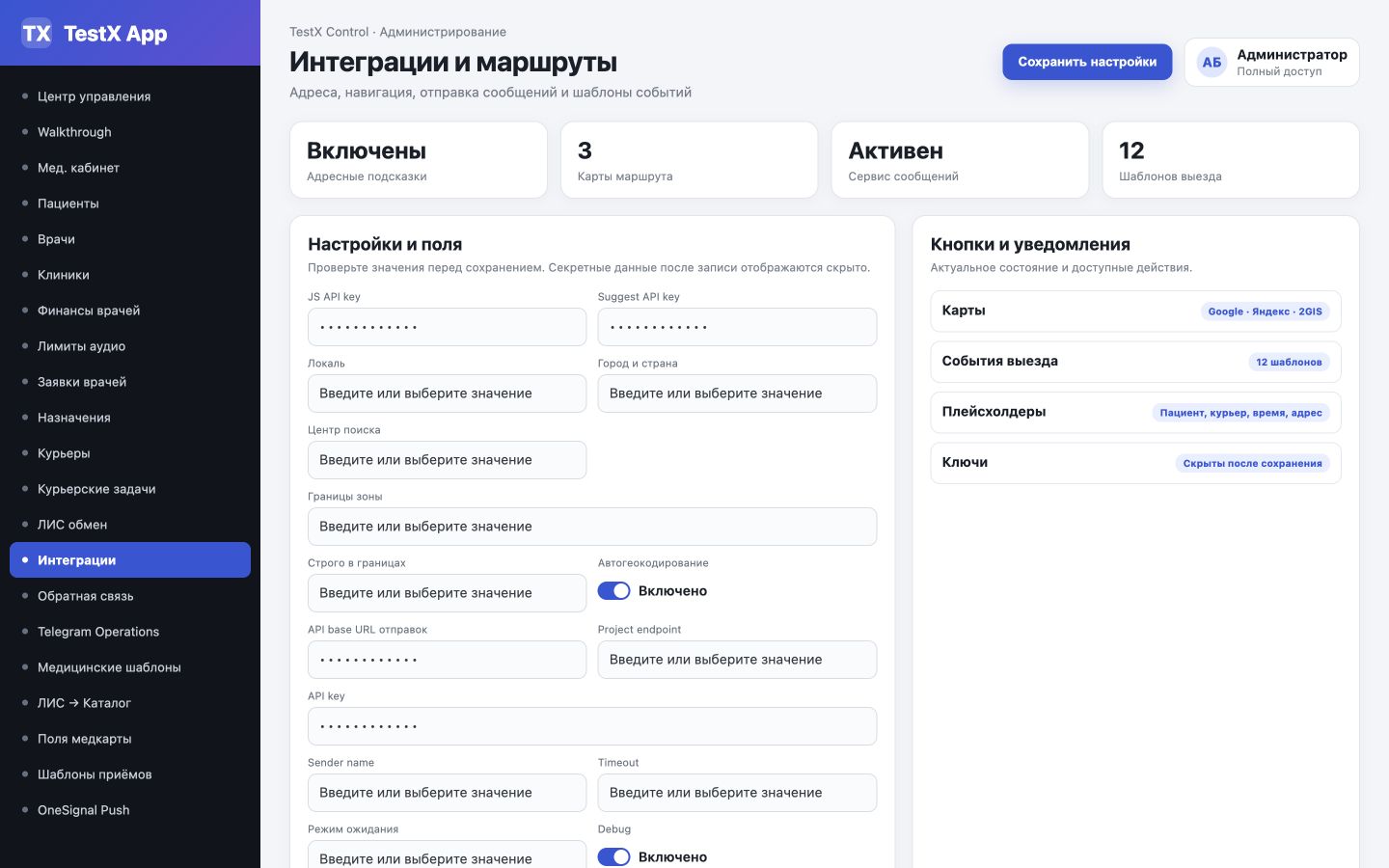Click the 3 Карты маршрута card
Image resolution: width=1389 pixels, height=868 pixels.
(x=689, y=160)
